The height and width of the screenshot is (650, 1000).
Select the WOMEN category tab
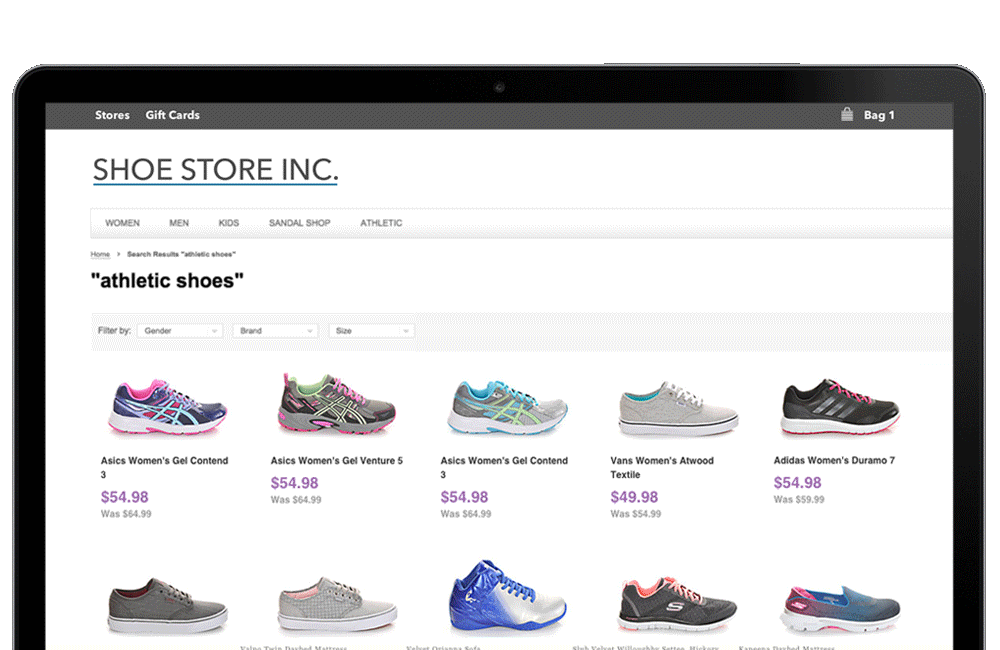click(x=122, y=223)
